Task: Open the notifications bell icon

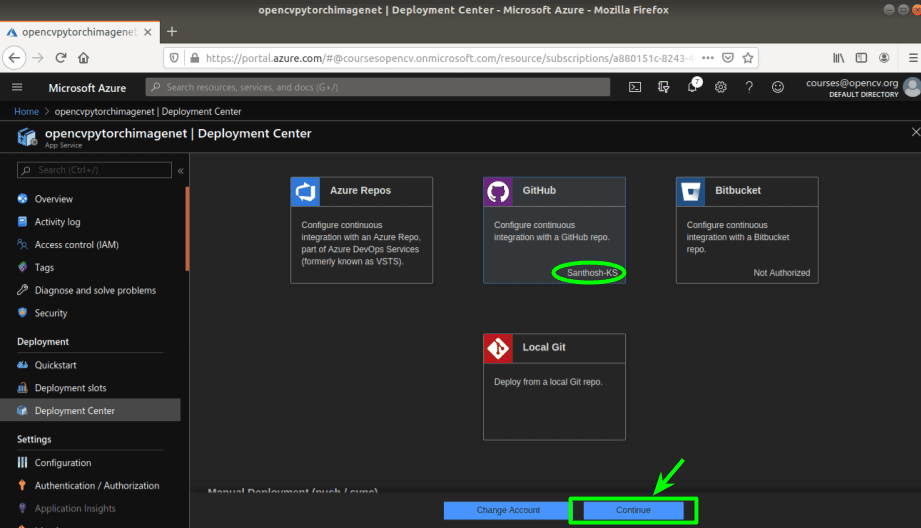Action: (x=693, y=86)
